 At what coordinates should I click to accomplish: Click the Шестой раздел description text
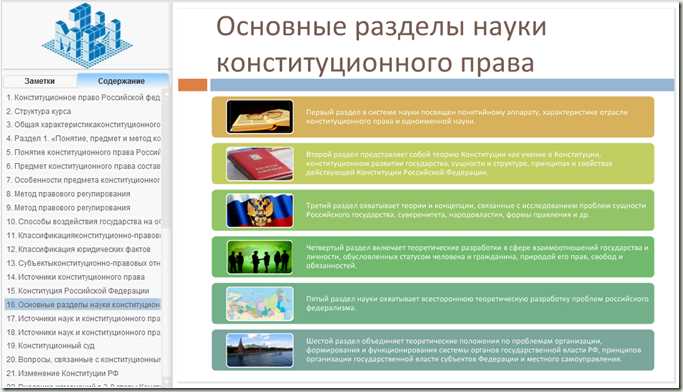(473, 350)
